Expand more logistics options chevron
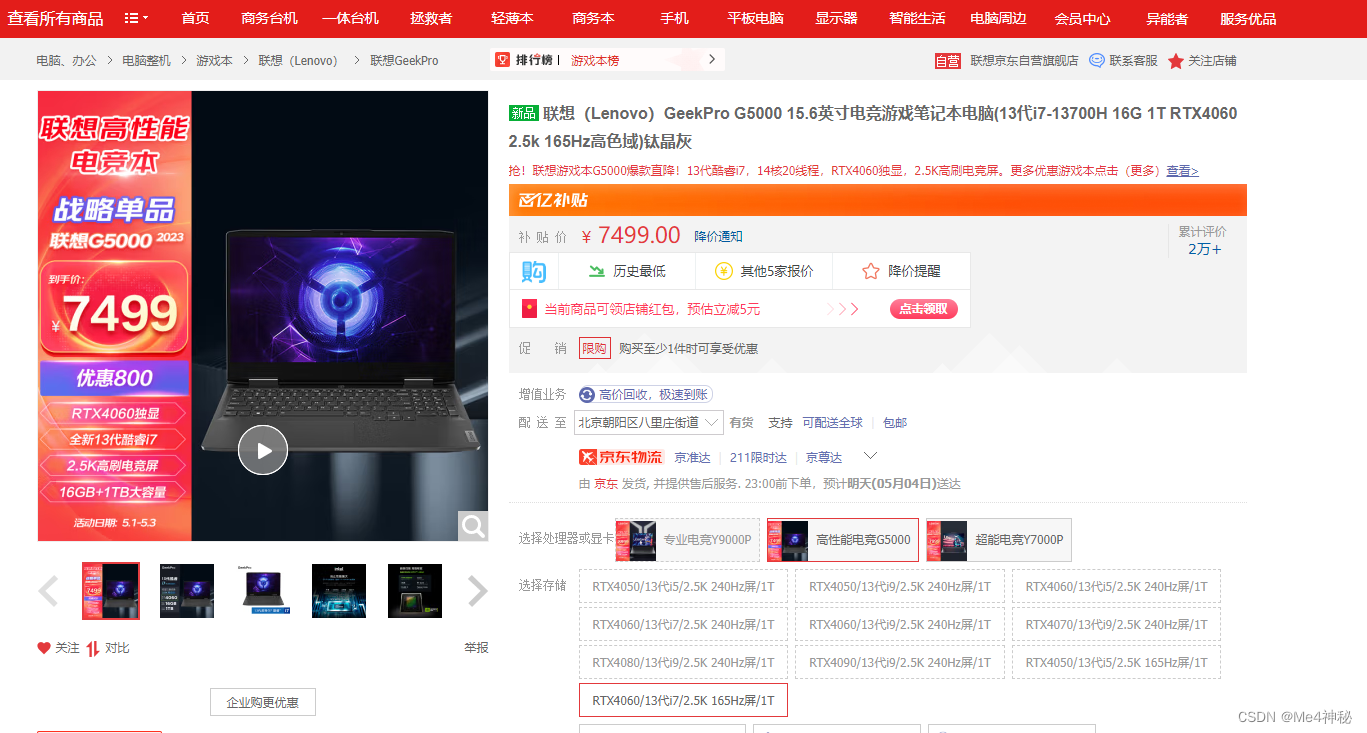 click(x=870, y=456)
